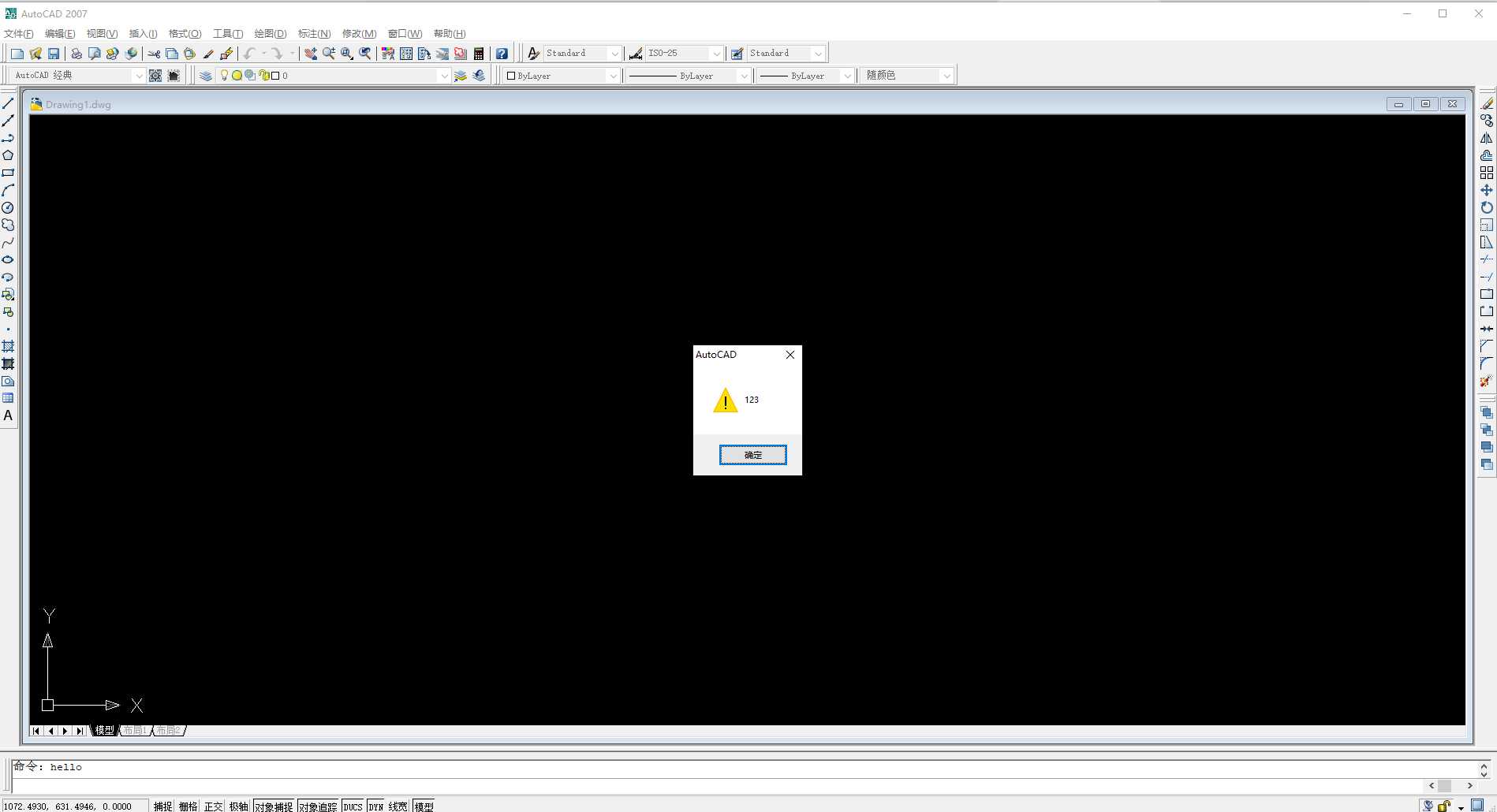This screenshot has height=812, width=1497.
Task: Toggle 正交 ortho mode
Action: tap(213, 806)
